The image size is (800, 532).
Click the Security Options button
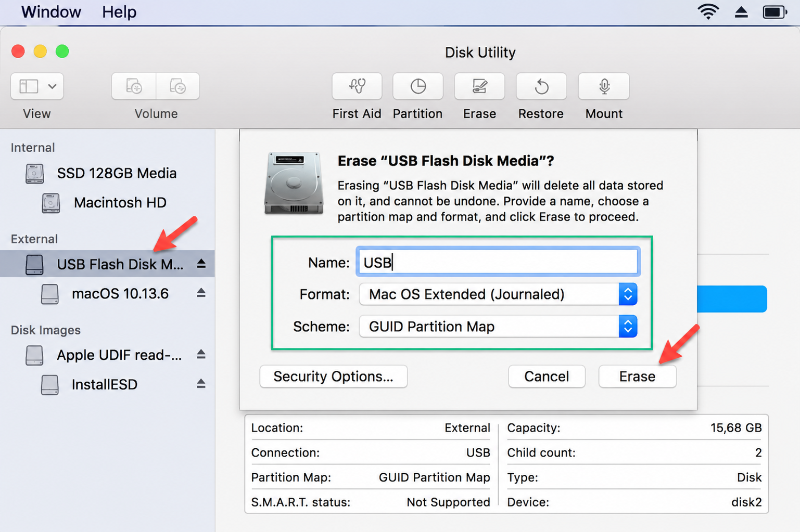click(x=333, y=376)
